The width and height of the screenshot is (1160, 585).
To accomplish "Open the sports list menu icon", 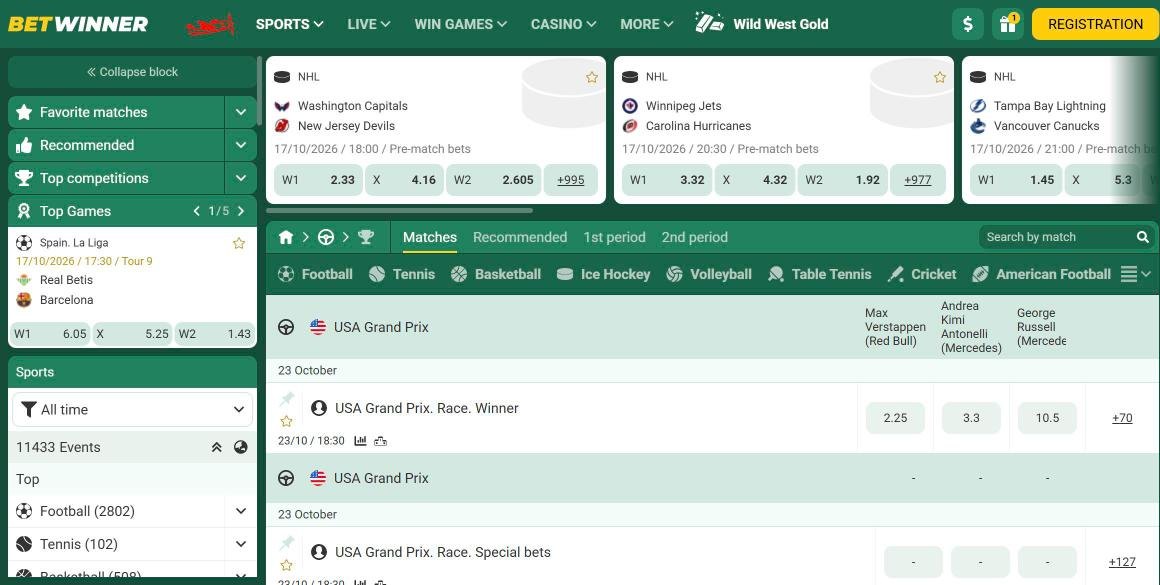I will click(1136, 274).
